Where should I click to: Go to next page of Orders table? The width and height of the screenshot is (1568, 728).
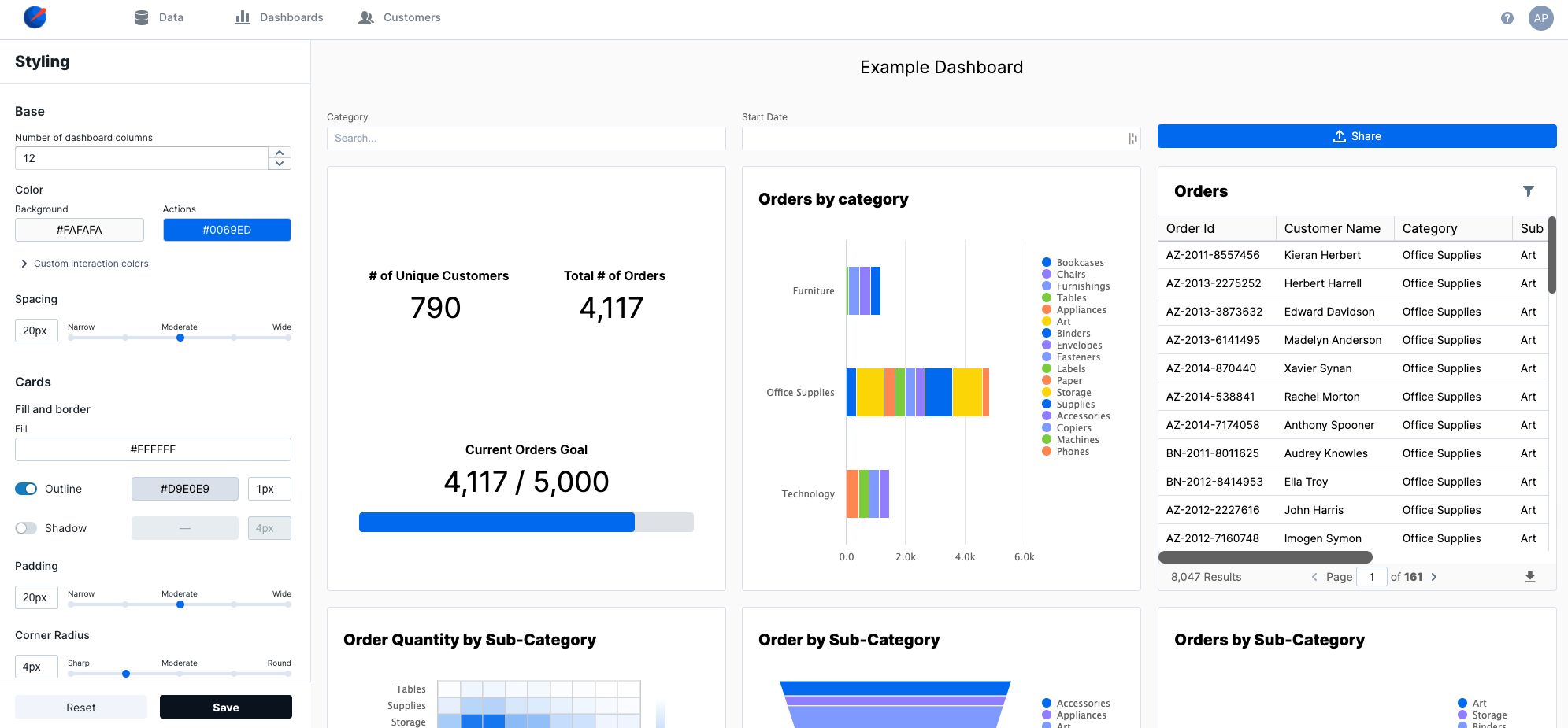click(x=1434, y=577)
